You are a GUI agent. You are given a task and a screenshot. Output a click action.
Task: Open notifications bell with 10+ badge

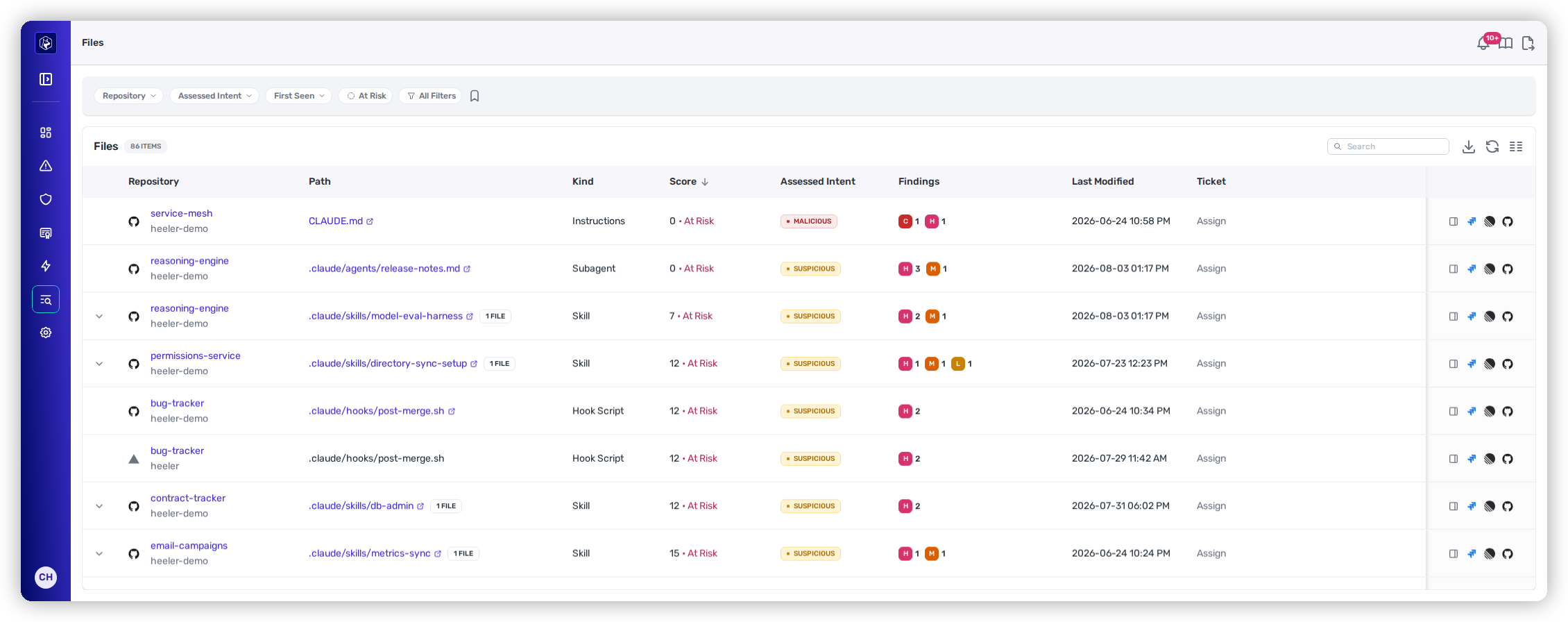pyautogui.click(x=1483, y=43)
